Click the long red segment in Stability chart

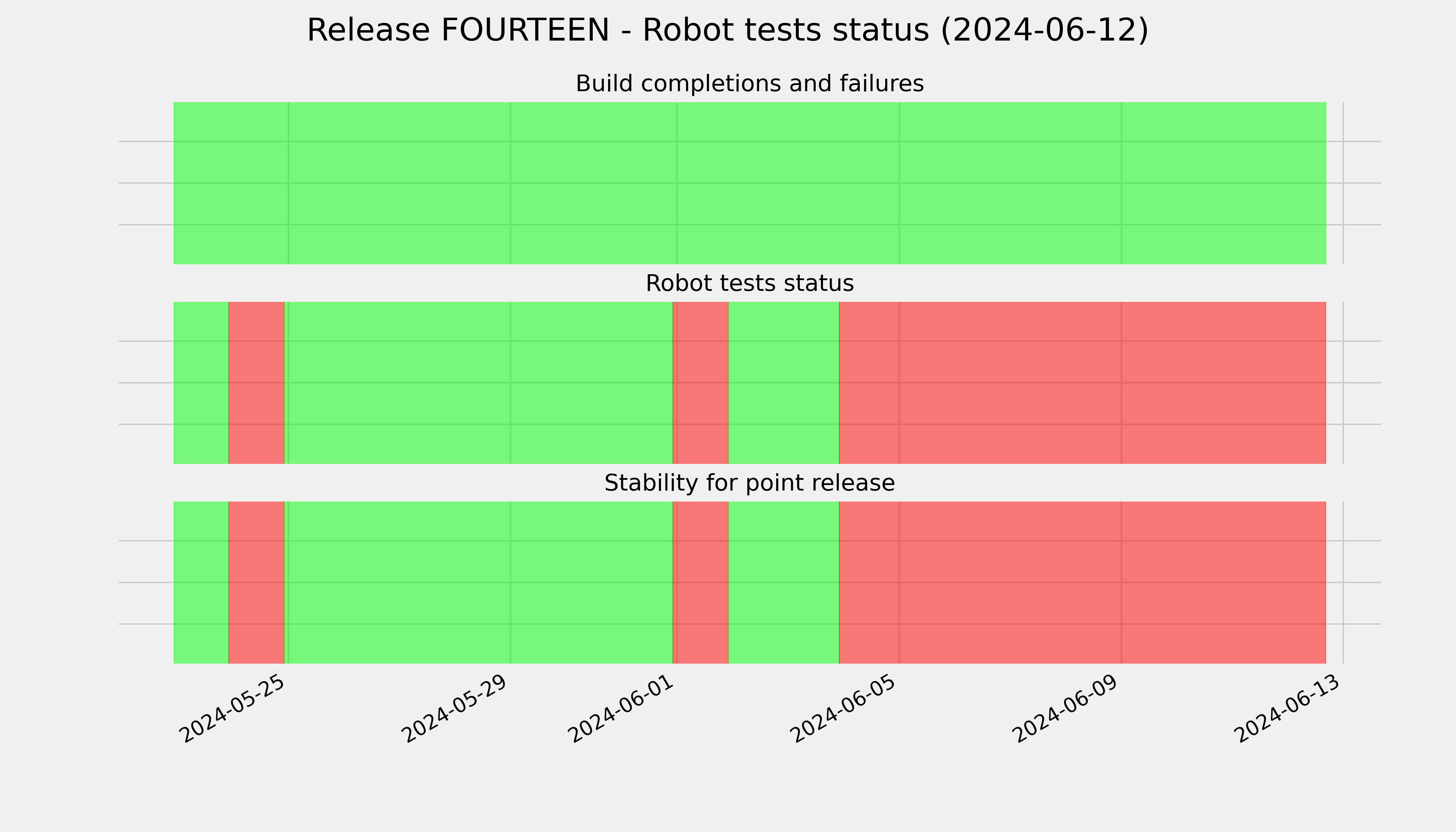click(1082, 582)
